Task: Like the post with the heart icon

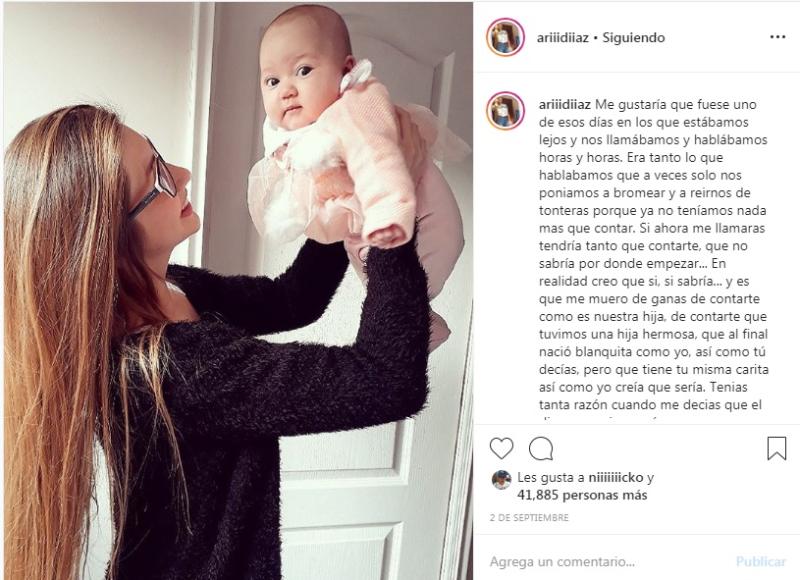Action: (x=501, y=448)
